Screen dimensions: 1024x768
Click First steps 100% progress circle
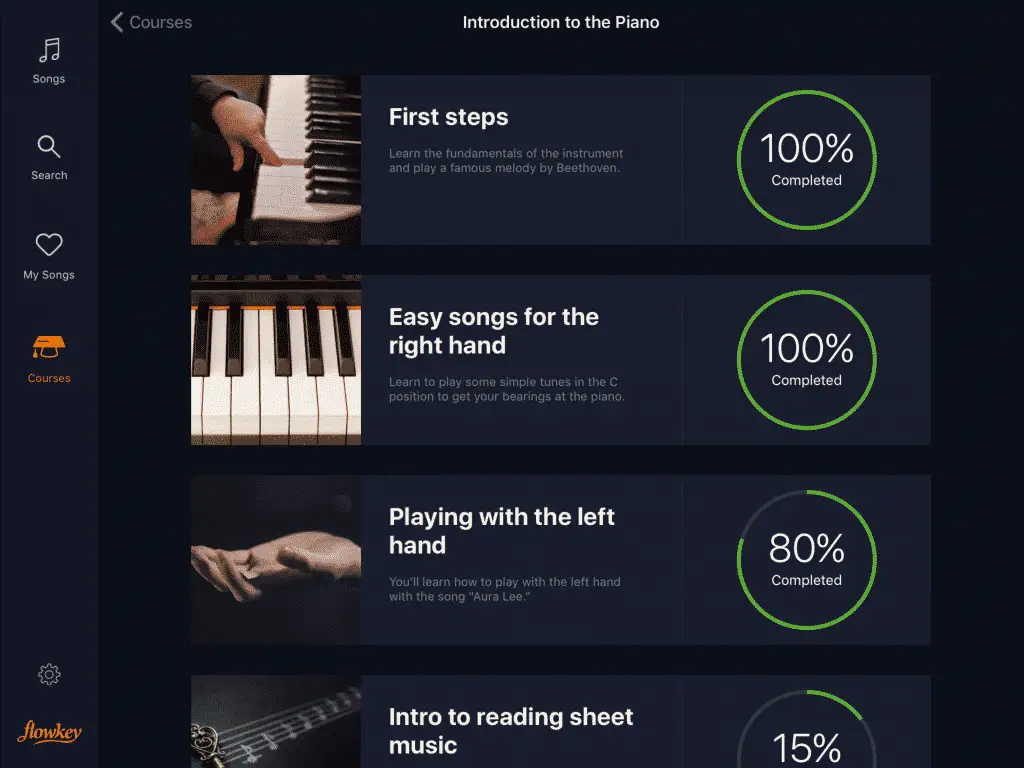point(807,160)
